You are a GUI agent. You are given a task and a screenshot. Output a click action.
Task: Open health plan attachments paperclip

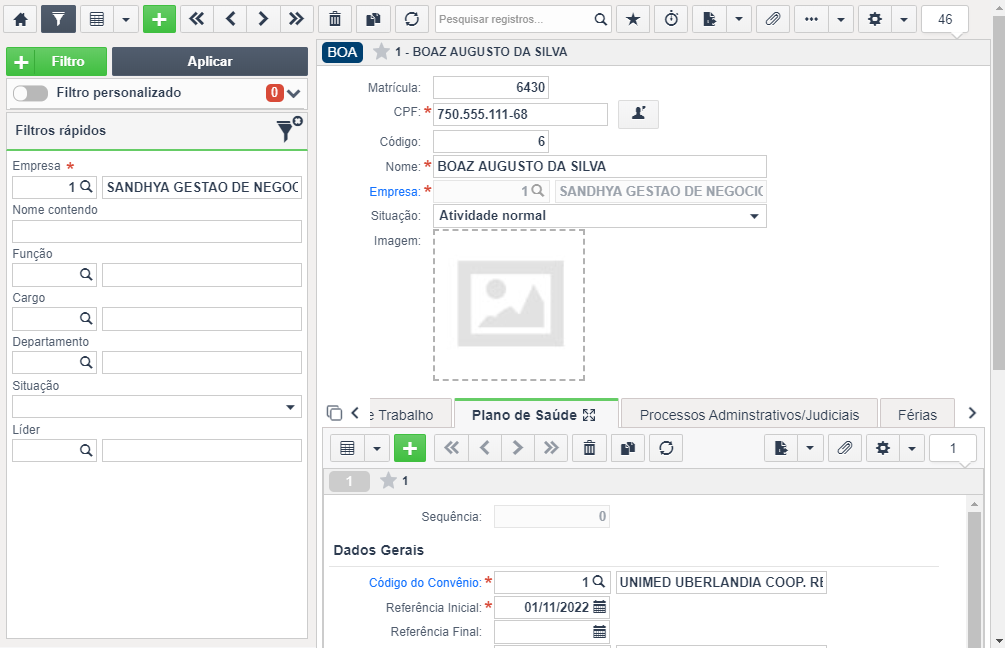point(845,448)
